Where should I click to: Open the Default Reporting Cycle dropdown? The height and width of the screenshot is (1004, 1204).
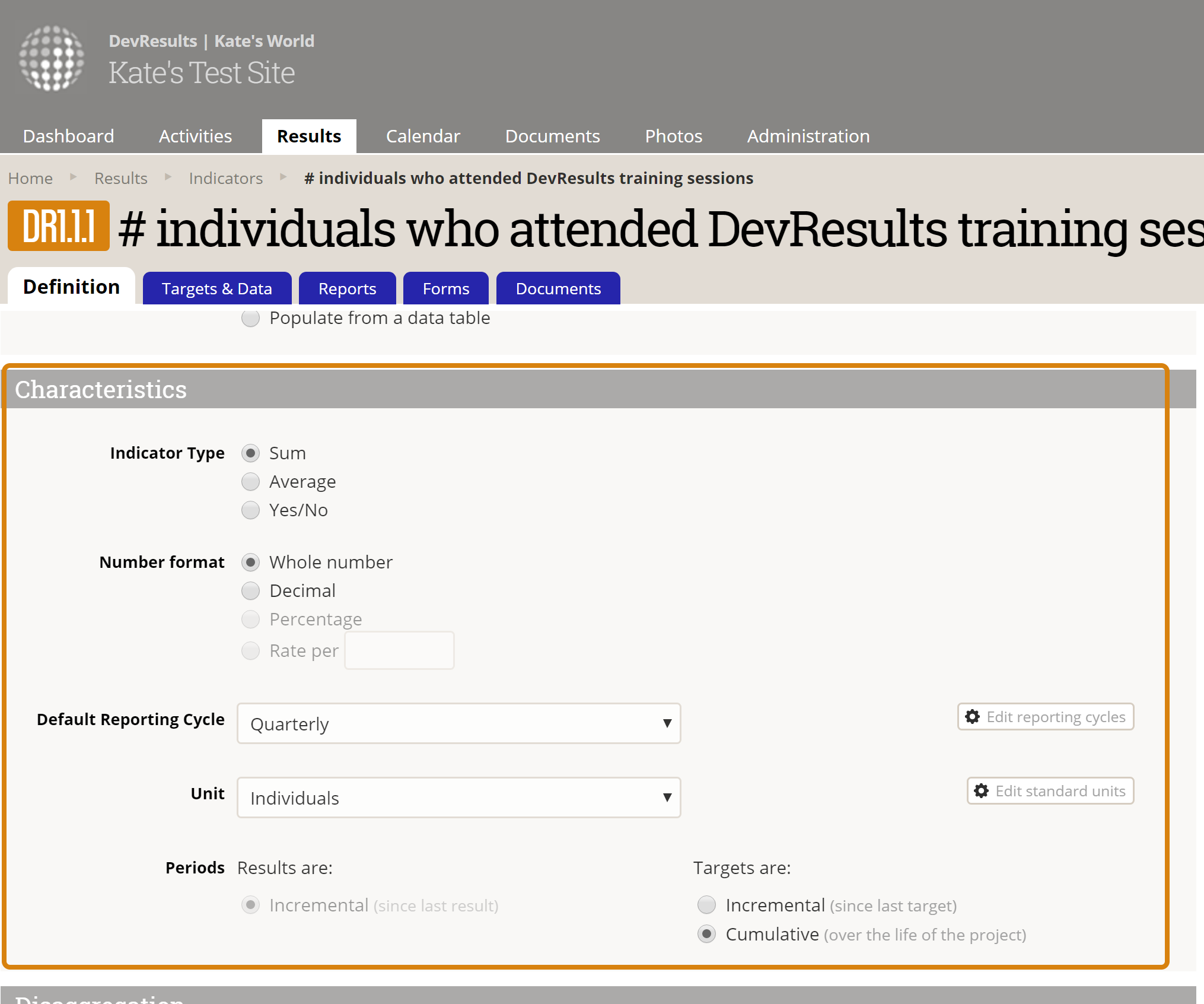458,723
